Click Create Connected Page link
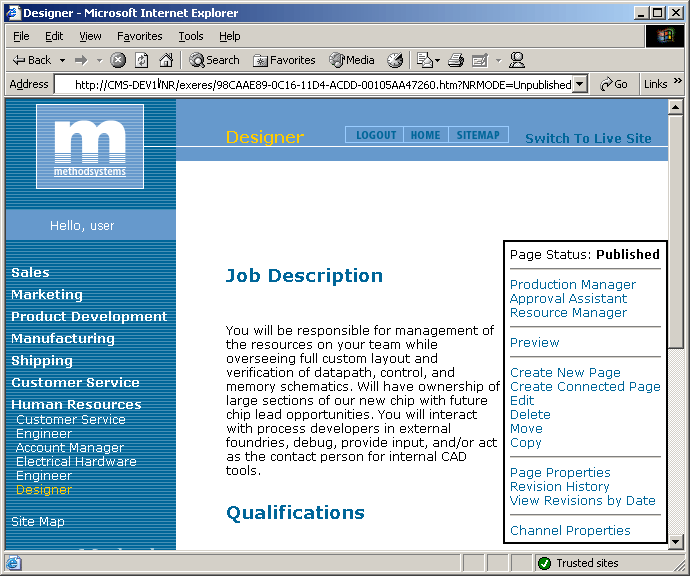690x576 pixels. (x=585, y=387)
